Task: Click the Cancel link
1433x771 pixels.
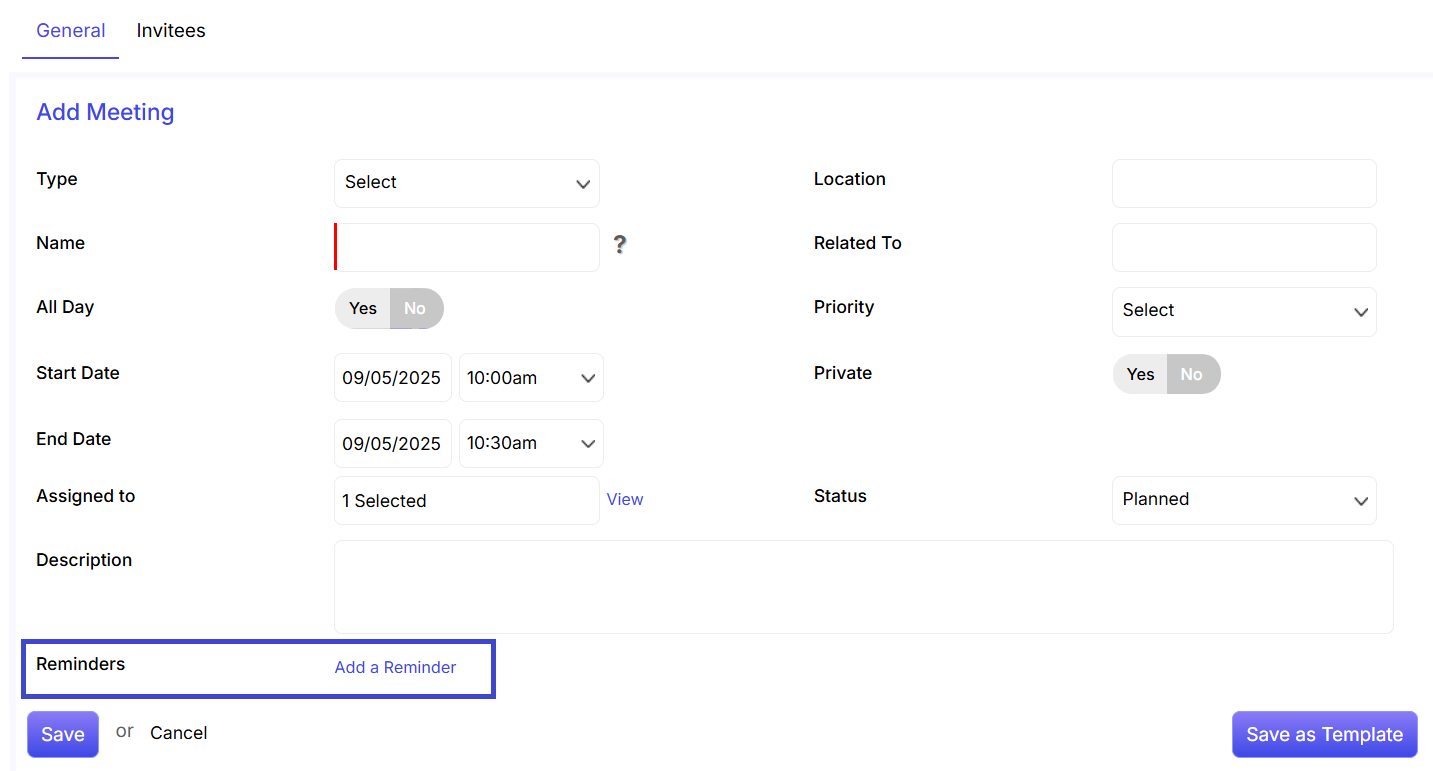Action: click(x=179, y=733)
